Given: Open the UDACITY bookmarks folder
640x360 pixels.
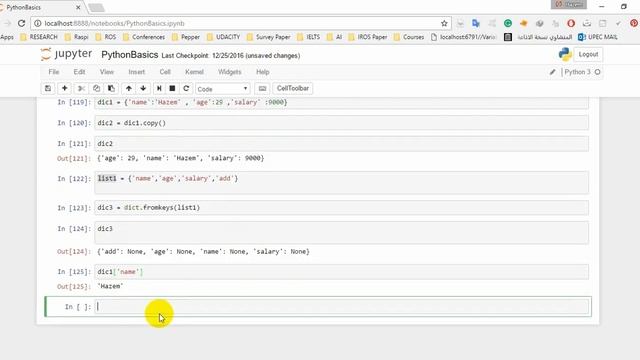Looking at the screenshot, I should click(223, 37).
